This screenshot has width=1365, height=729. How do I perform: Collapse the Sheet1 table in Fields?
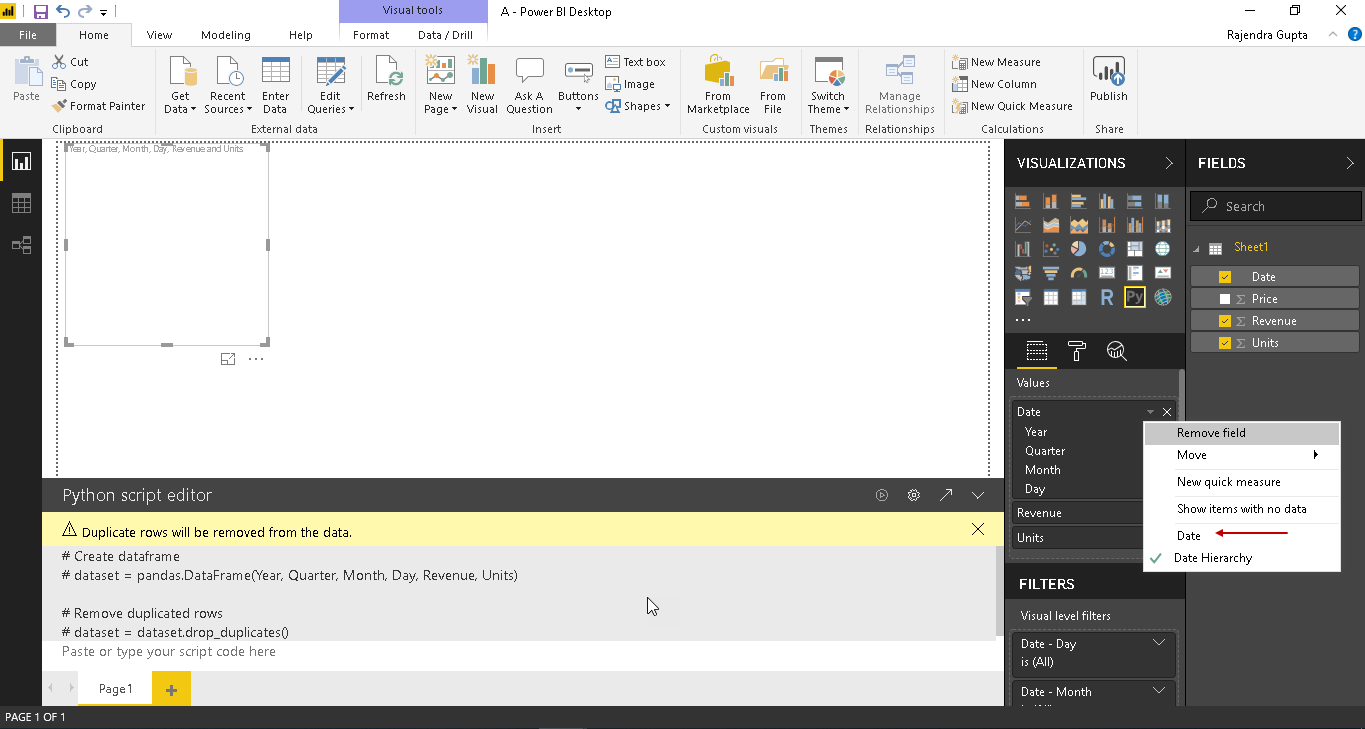(x=1197, y=248)
